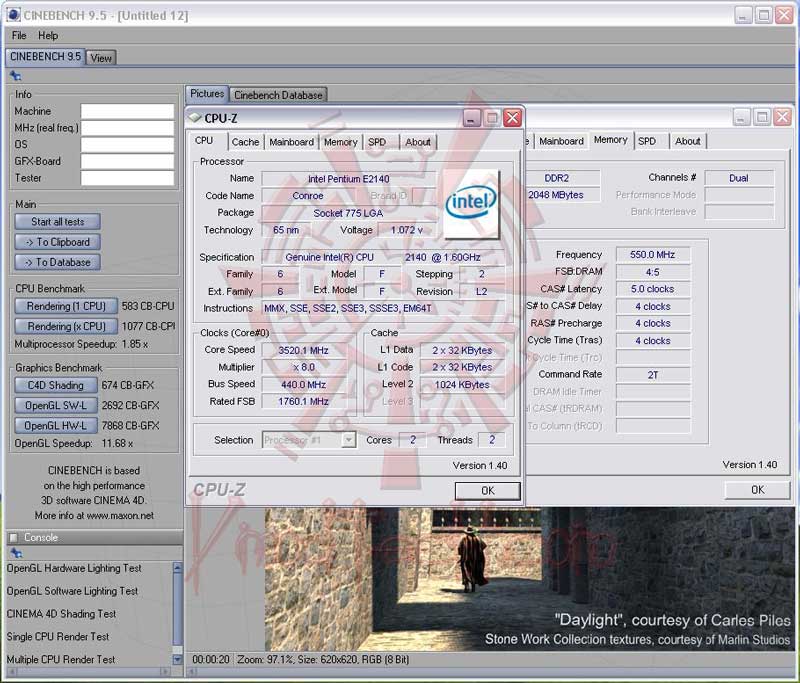Open the Cache tab in front CPU-Z
The height and width of the screenshot is (683, 800).
[245, 142]
